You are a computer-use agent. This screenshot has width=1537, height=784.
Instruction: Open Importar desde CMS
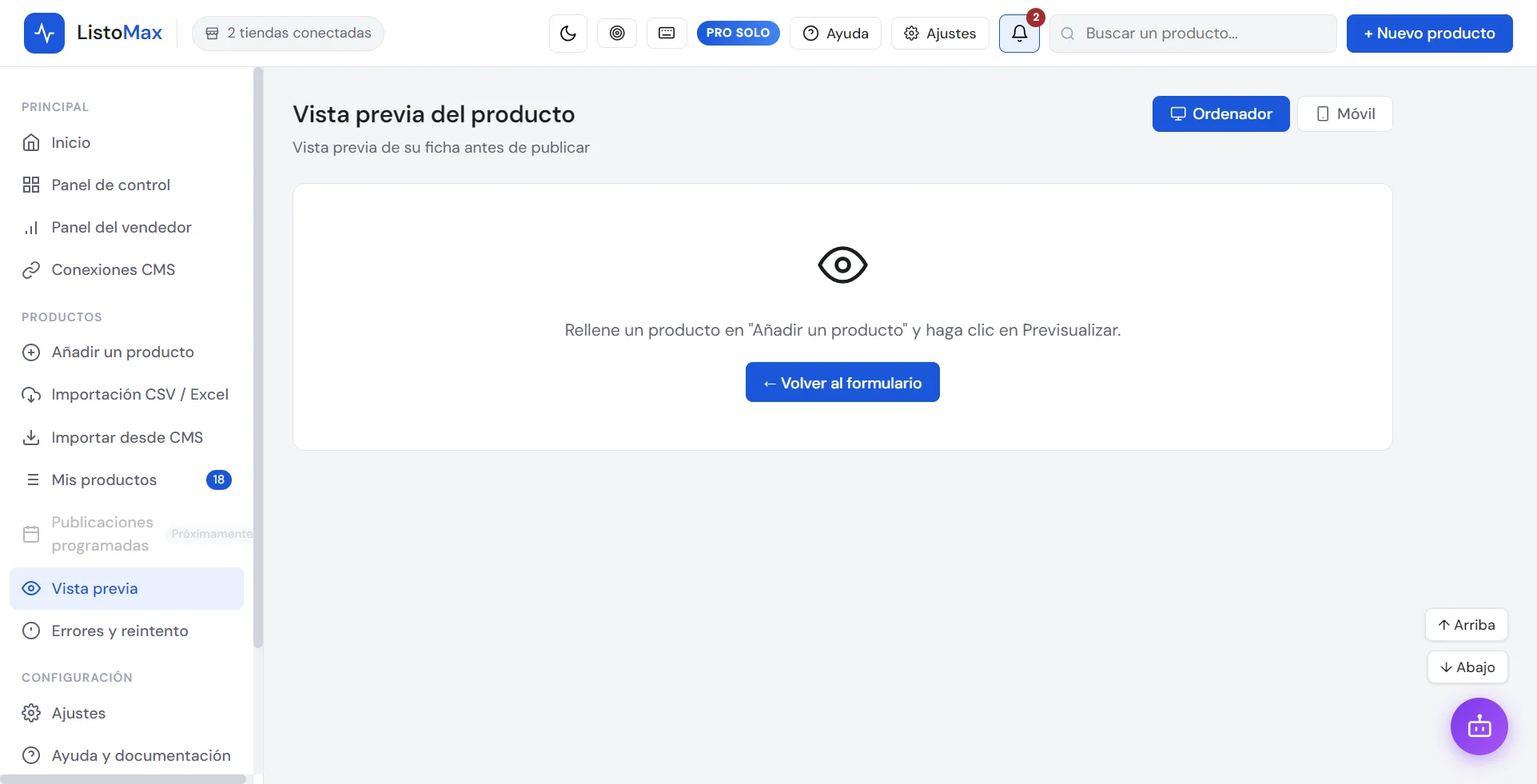(126, 437)
